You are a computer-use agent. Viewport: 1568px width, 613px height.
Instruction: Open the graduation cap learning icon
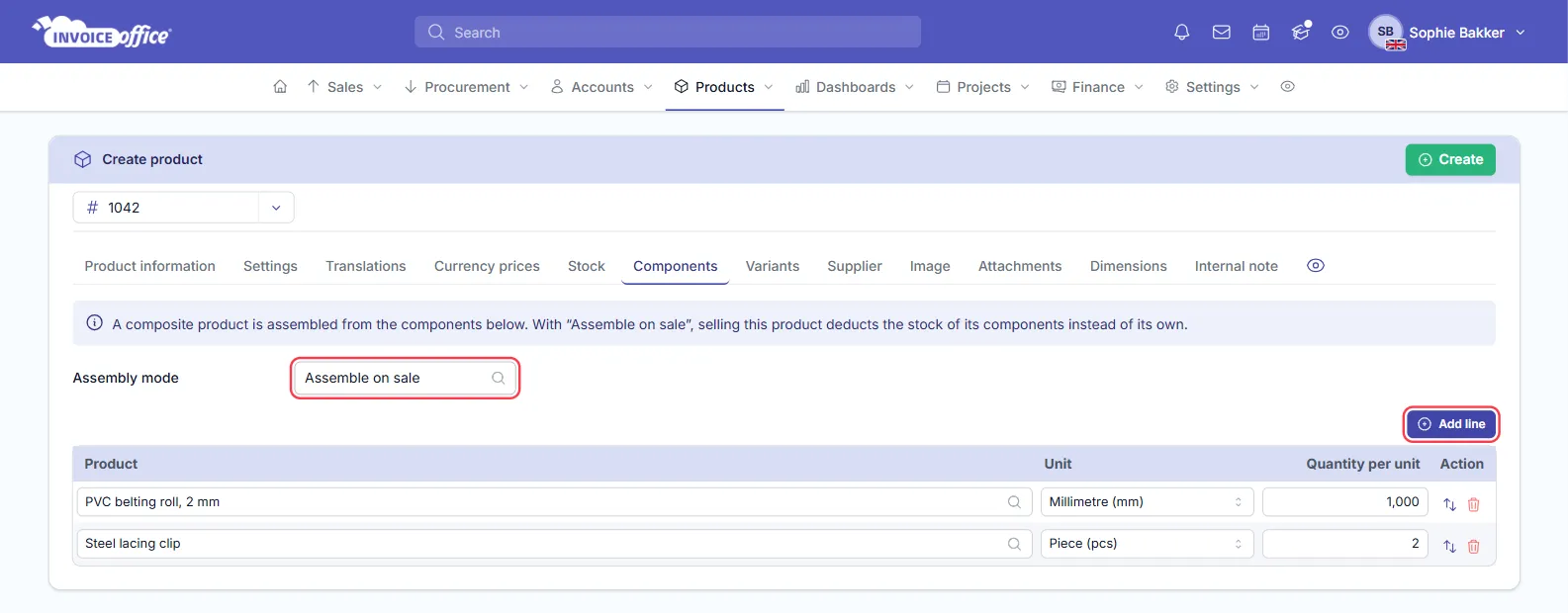[1301, 33]
